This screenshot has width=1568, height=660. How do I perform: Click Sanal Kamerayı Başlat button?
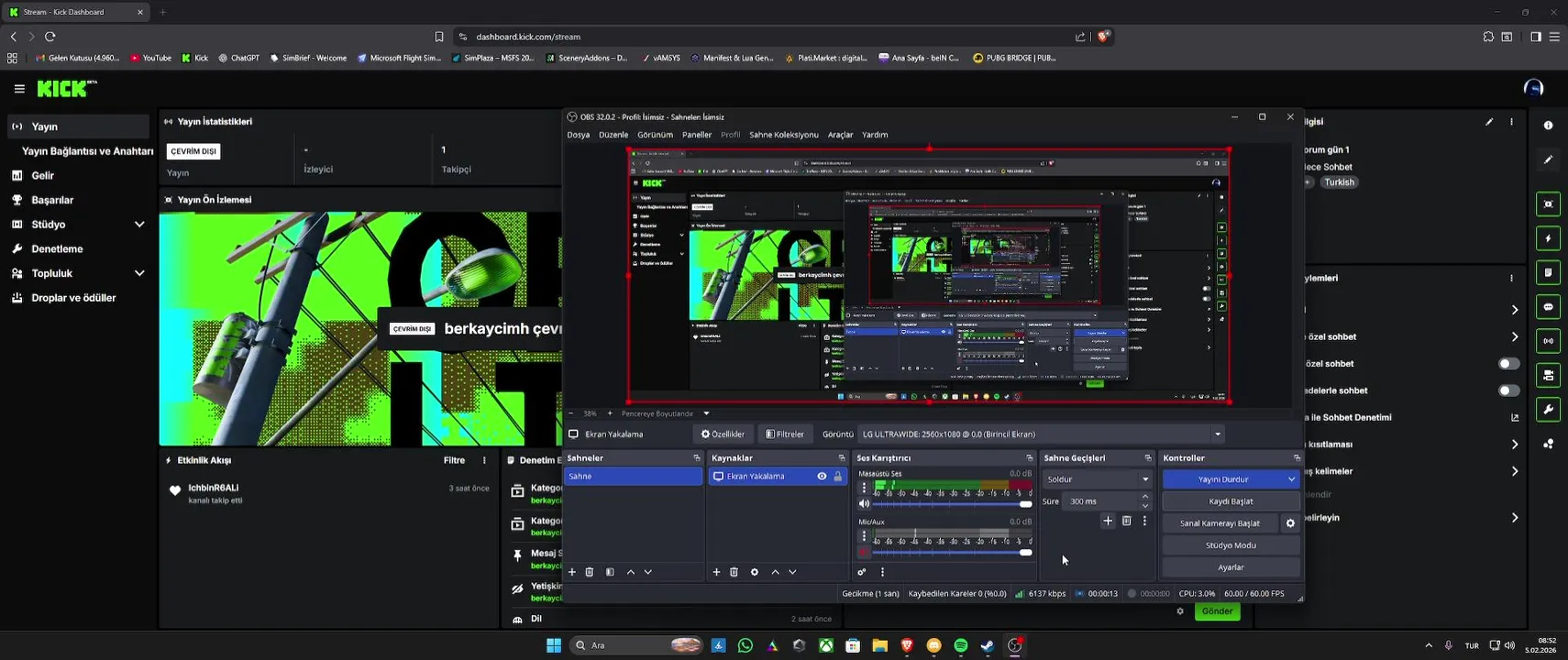pyautogui.click(x=1220, y=523)
